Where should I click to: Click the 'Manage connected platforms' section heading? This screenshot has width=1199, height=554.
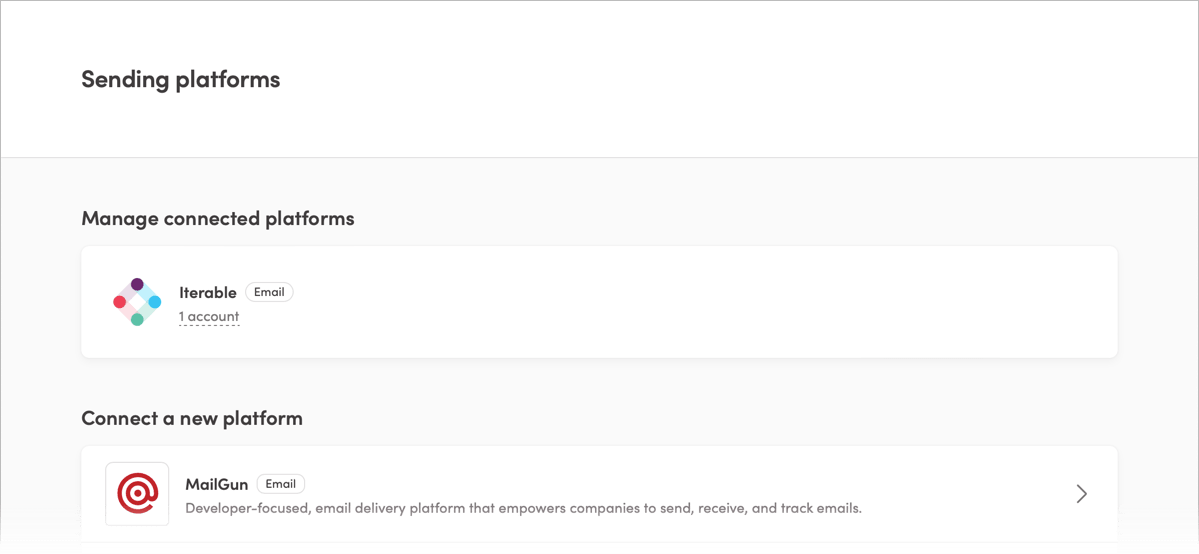[x=218, y=219]
